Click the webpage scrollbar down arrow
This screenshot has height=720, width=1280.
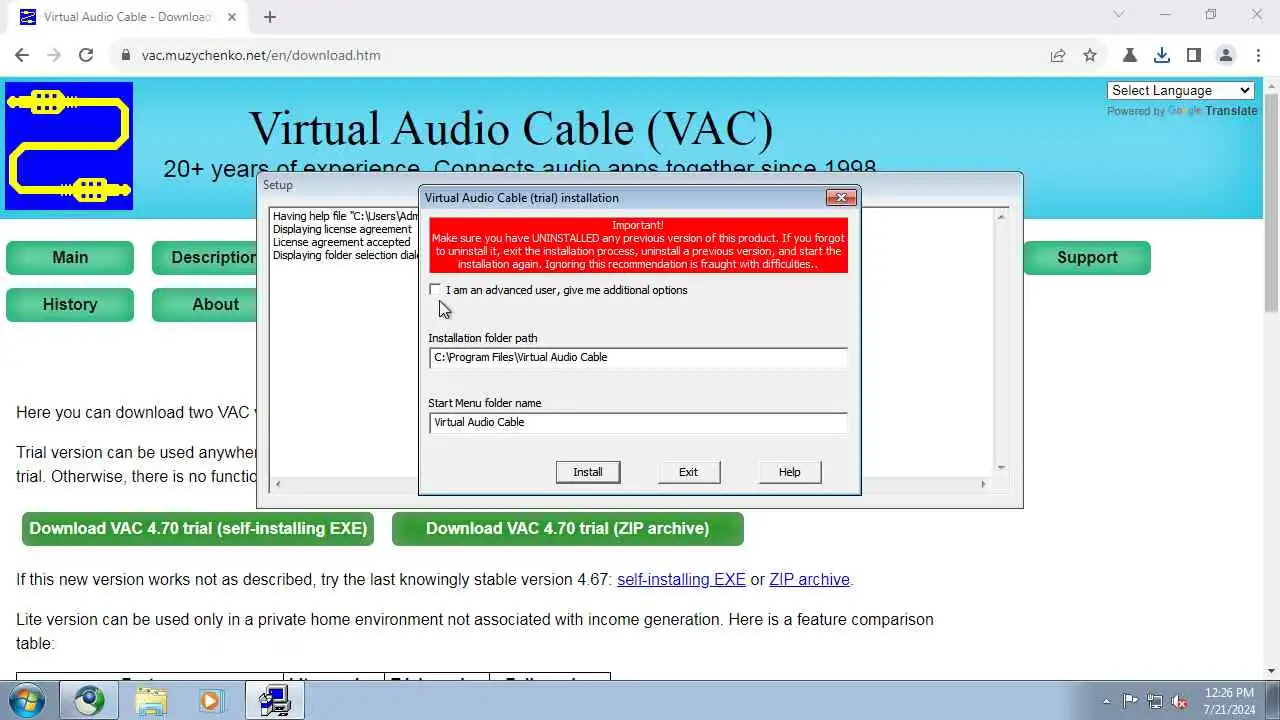[1271, 671]
